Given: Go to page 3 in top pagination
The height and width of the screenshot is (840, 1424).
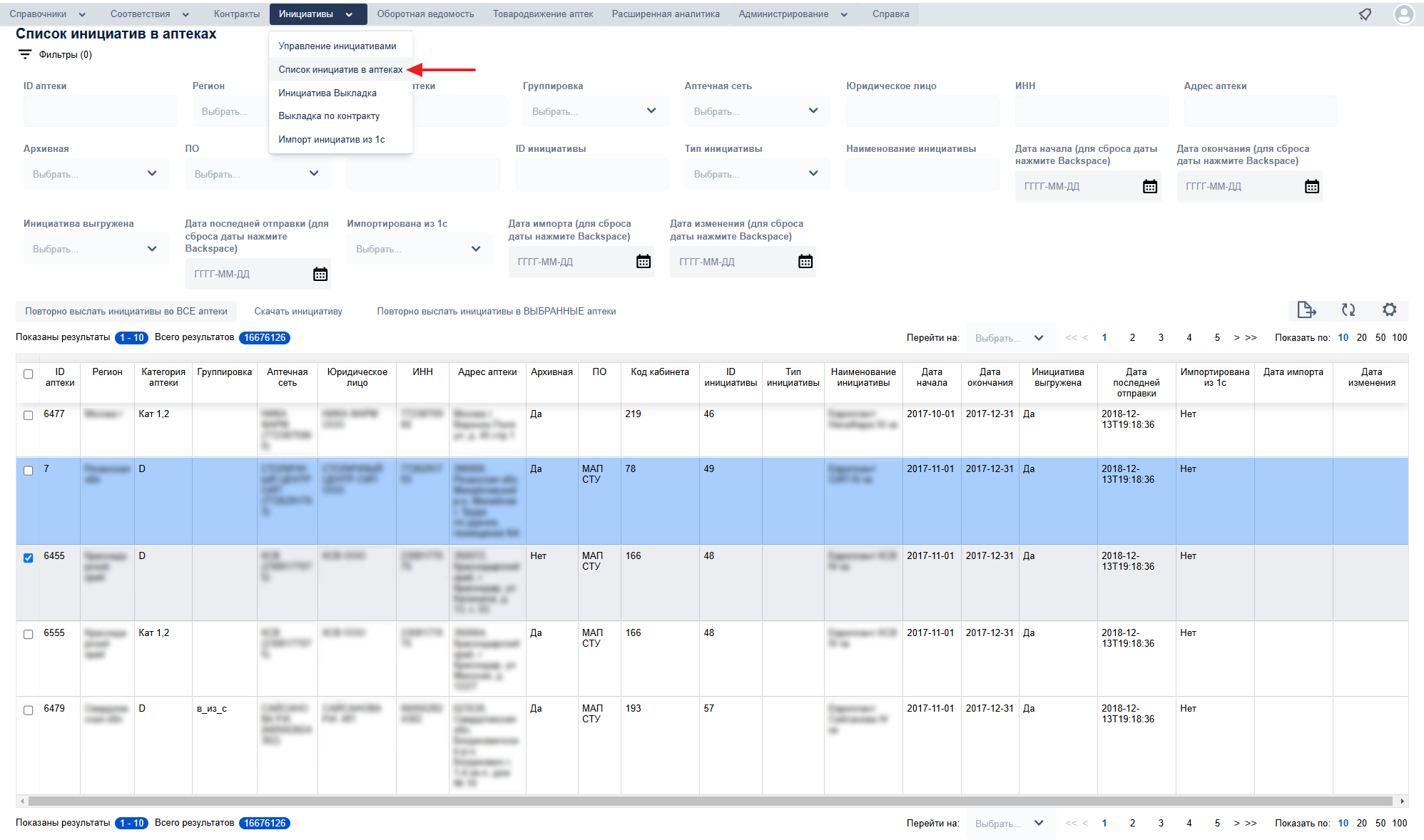Looking at the screenshot, I should 1161,337.
